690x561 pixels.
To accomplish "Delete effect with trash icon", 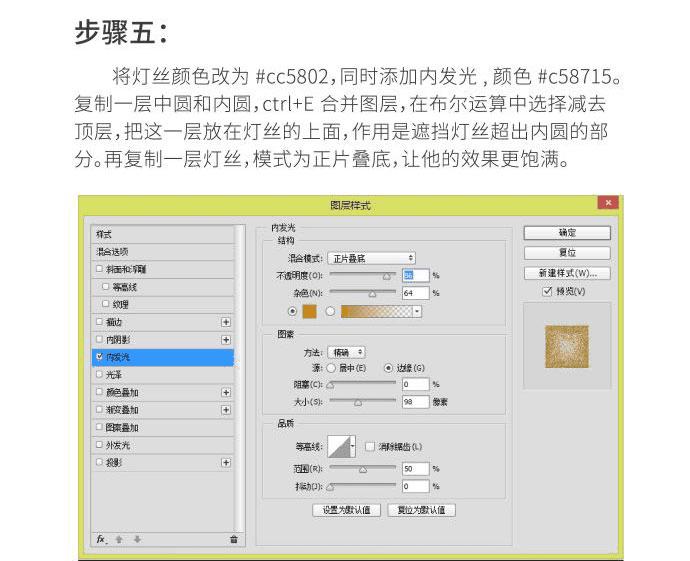I will pos(234,539).
